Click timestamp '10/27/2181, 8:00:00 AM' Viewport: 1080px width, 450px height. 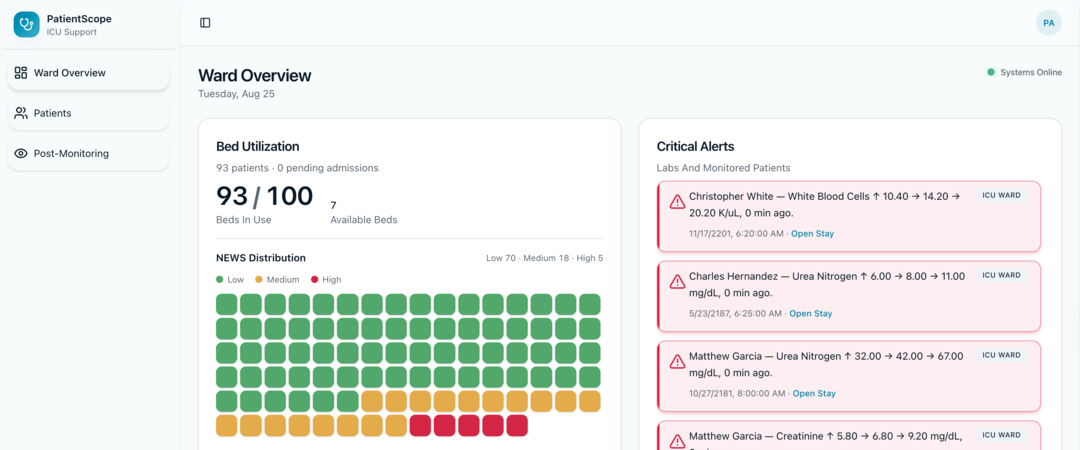[x=737, y=393]
